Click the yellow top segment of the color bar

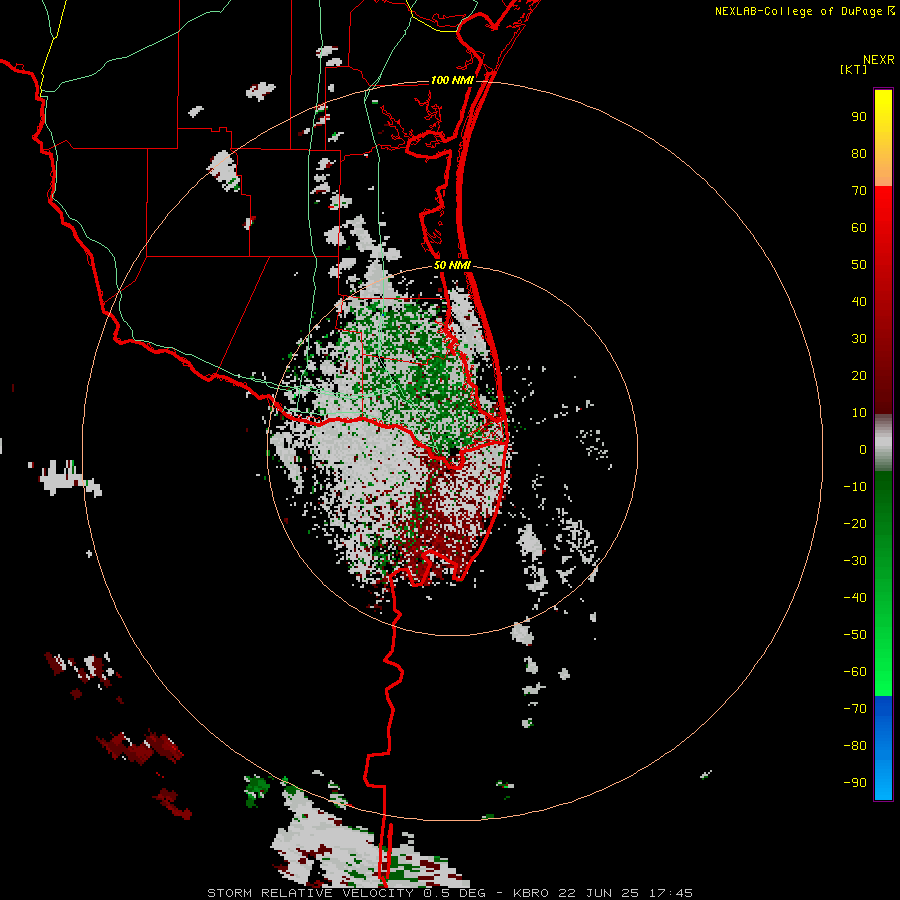point(883,138)
